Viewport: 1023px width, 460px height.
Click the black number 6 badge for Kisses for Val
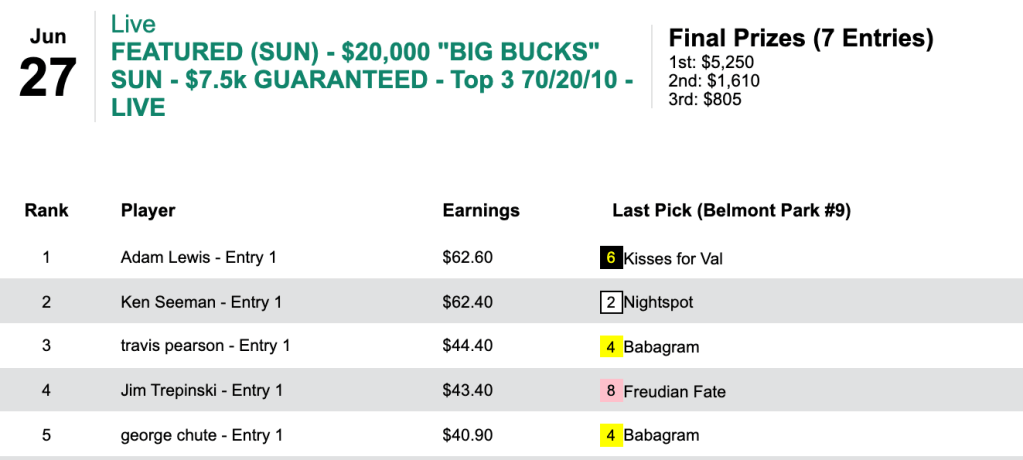coord(611,258)
